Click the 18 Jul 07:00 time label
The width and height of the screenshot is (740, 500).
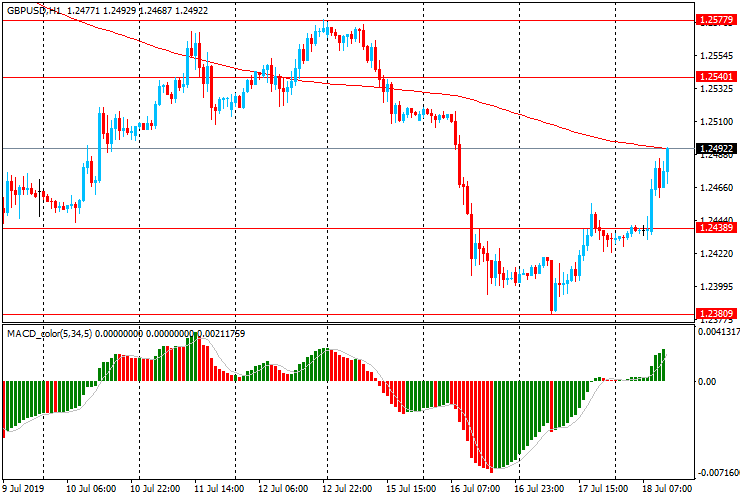click(667, 488)
